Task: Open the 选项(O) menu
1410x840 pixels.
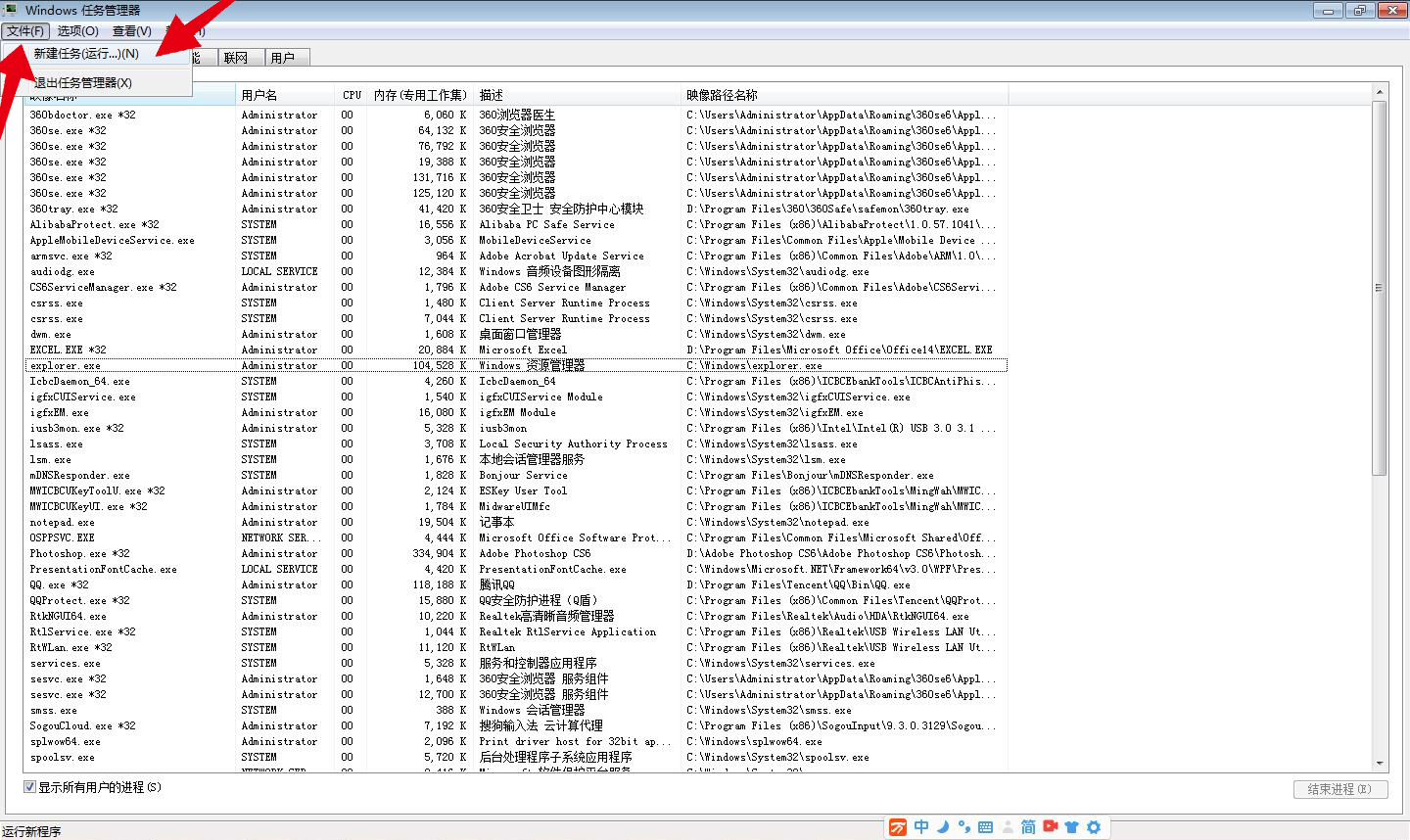Action: 77,31
